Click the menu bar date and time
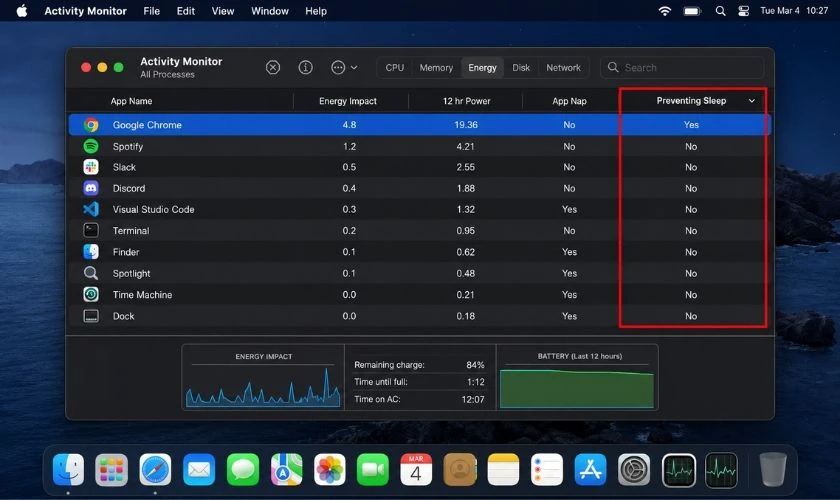Screen dimensions: 840x500 click(794, 11)
